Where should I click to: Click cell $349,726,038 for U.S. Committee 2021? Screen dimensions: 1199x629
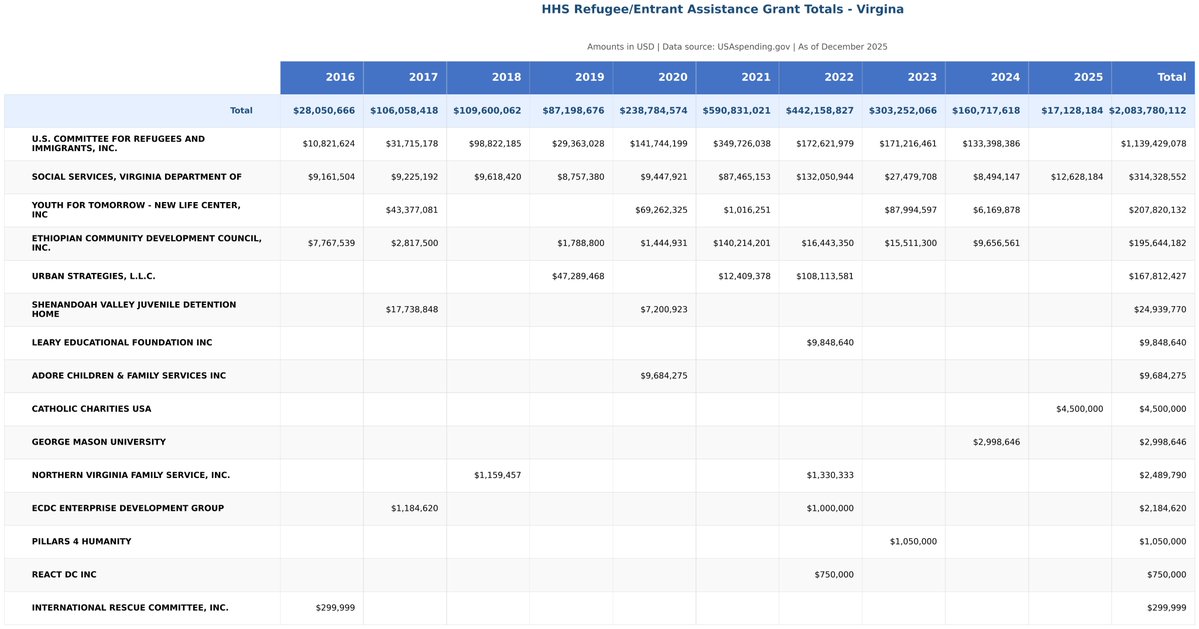[741, 144]
